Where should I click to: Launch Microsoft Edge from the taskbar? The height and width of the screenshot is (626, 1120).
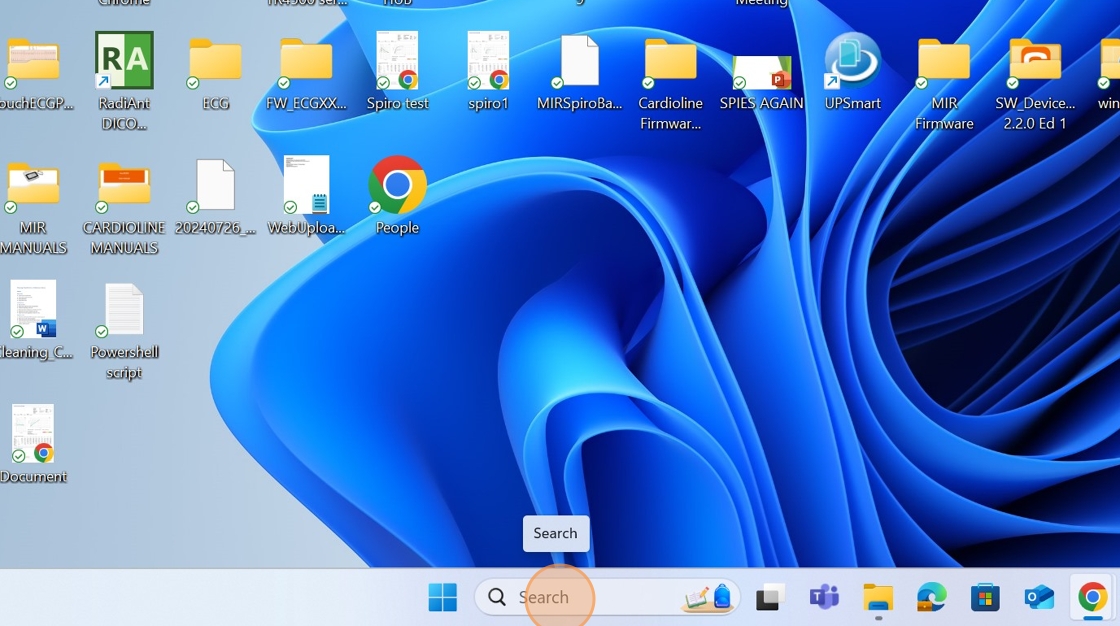pos(931,598)
